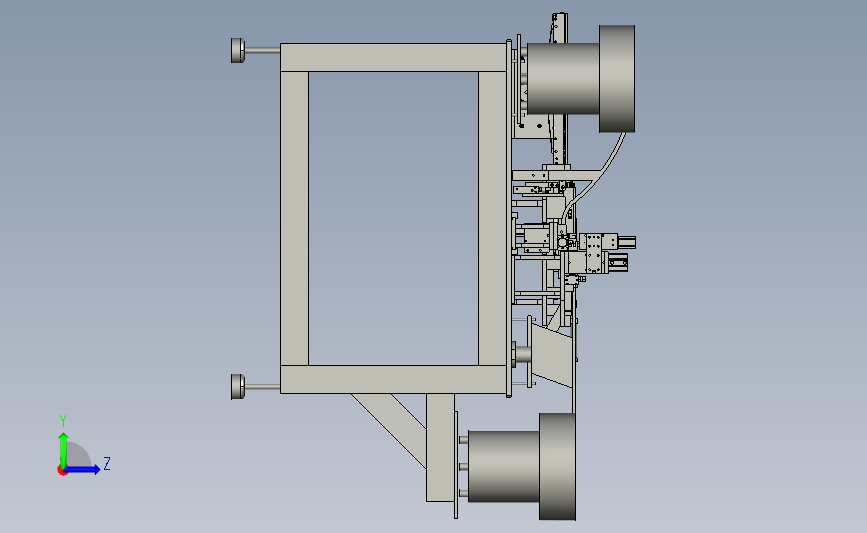The image size is (867, 533).
Task: Select the top horizontal beam of the frame
Action: click(x=393, y=58)
